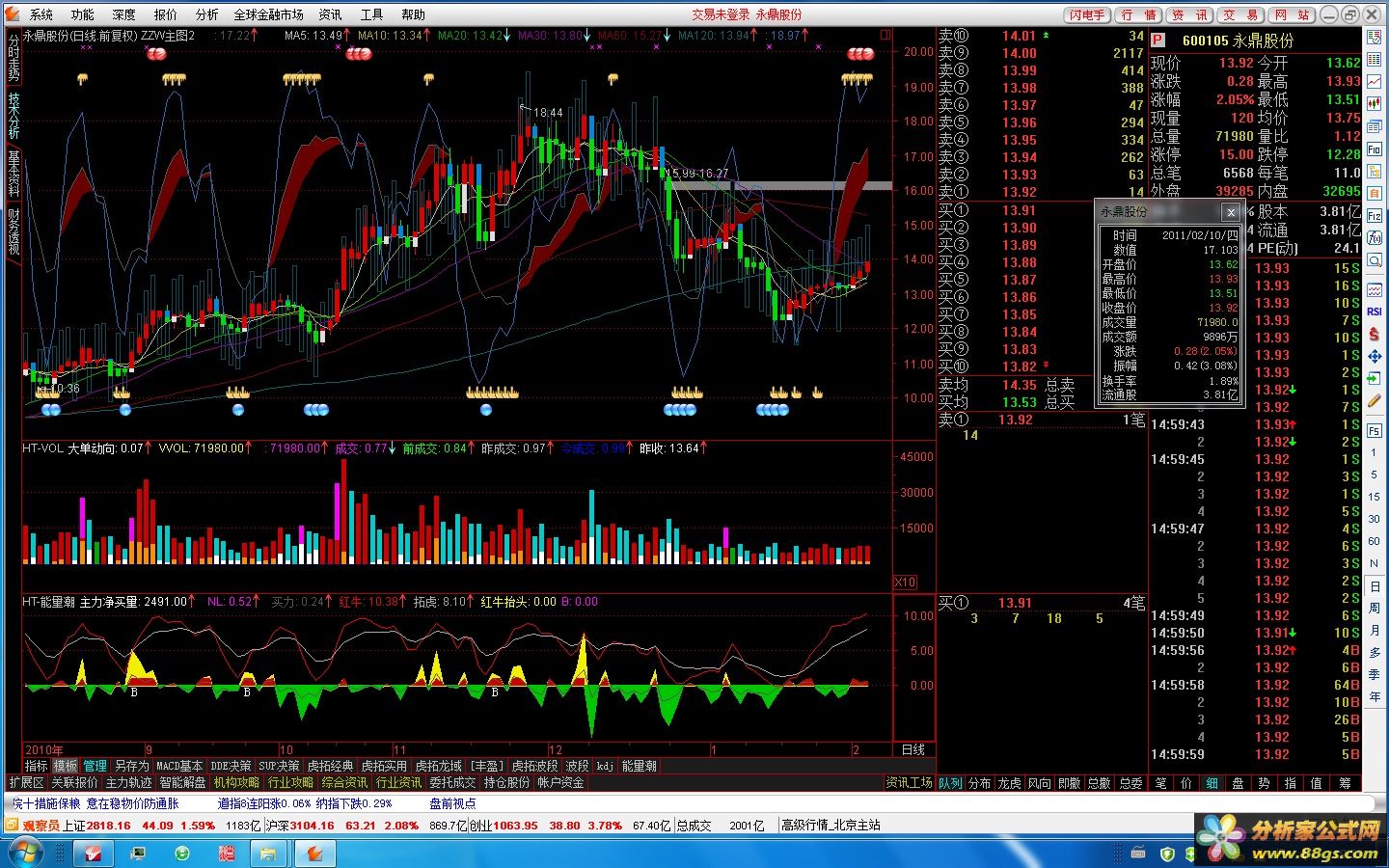The image size is (1389, 868).
Task: Switch to the 筹 tab
Action: (x=1346, y=783)
